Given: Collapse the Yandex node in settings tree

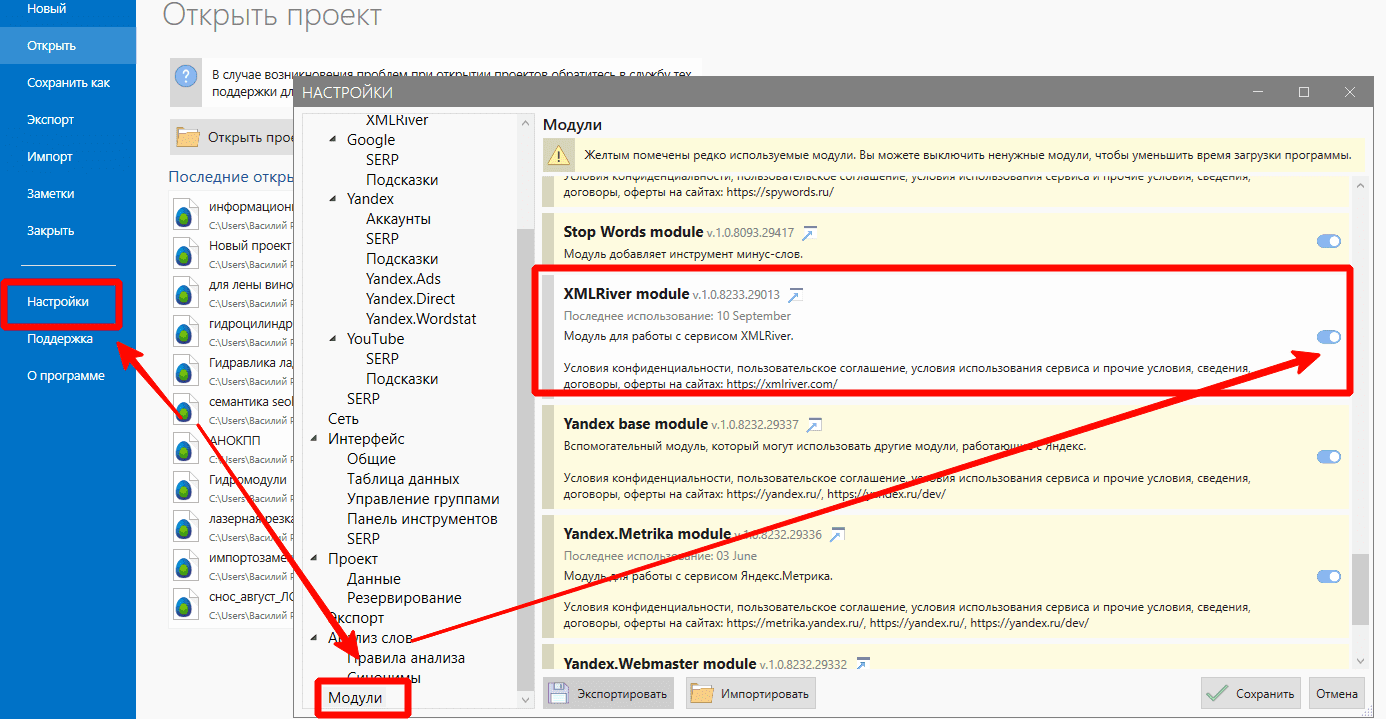Looking at the screenshot, I should [333, 199].
